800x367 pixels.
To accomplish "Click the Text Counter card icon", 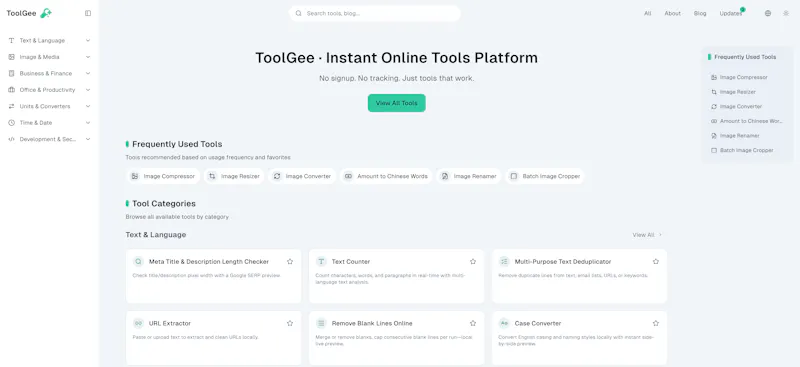I will (x=321, y=261).
